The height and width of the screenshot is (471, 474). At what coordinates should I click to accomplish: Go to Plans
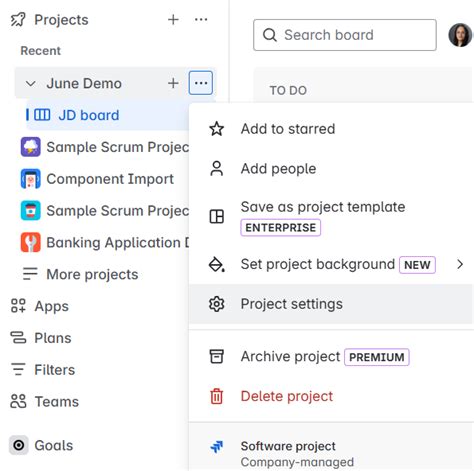53,338
